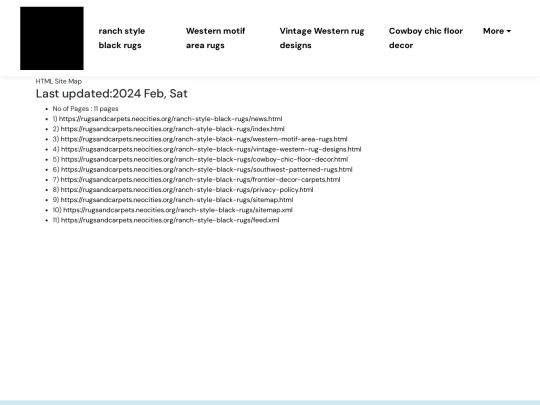Click the sitemap.html link

(x=177, y=200)
